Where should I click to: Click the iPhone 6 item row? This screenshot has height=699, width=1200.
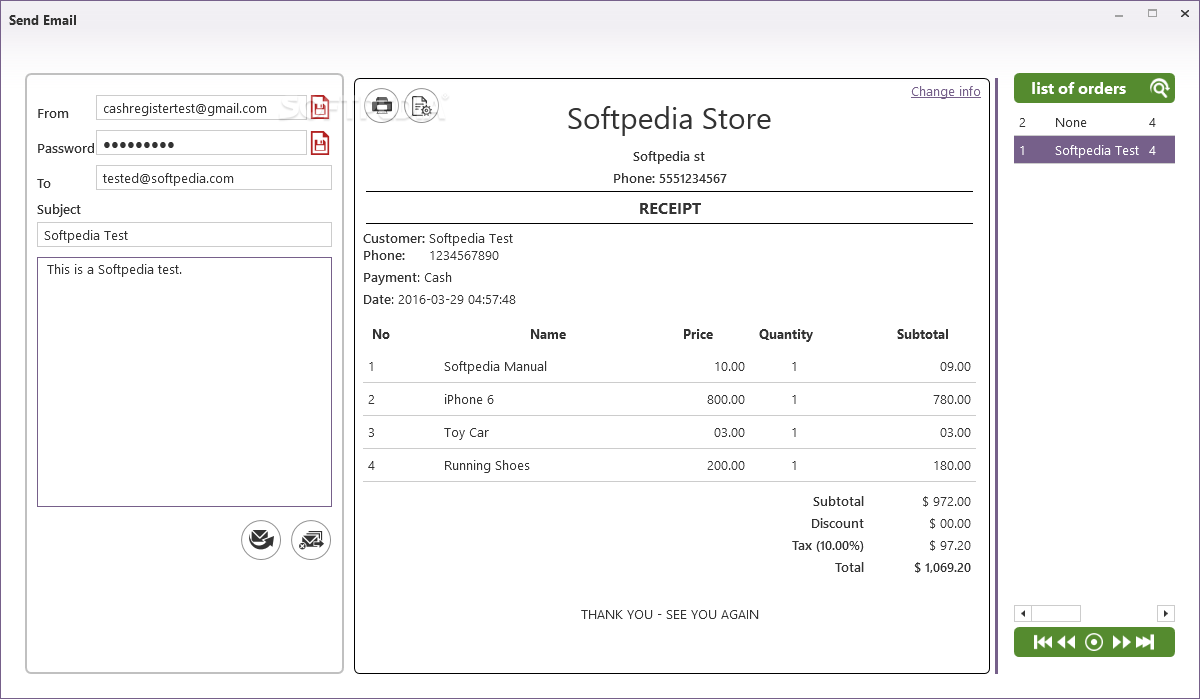(x=668, y=400)
